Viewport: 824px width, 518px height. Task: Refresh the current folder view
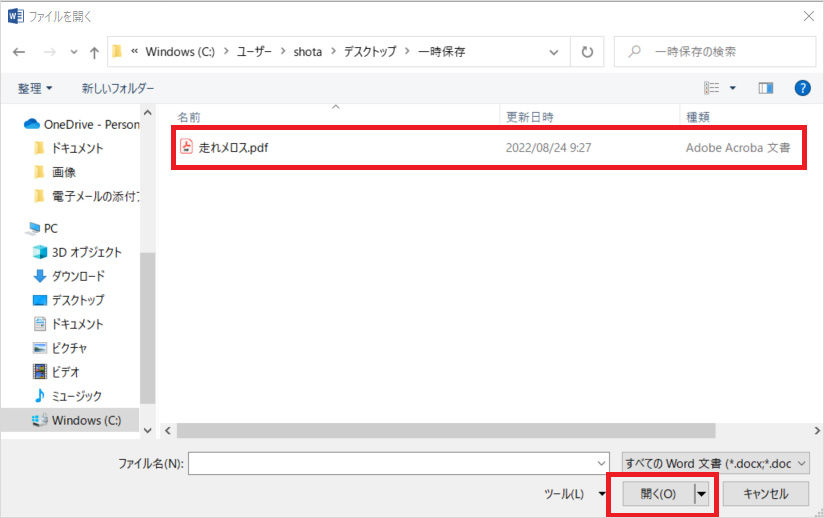(x=587, y=52)
